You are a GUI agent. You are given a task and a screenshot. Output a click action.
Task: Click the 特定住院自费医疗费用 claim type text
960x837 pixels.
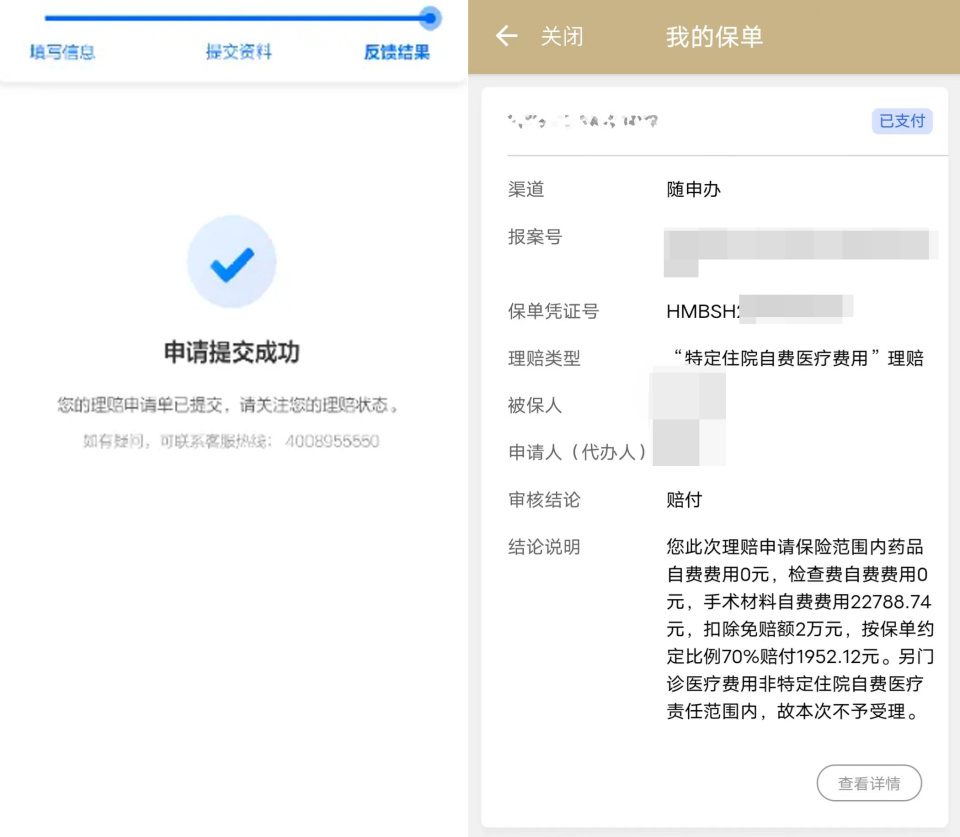[796, 358]
